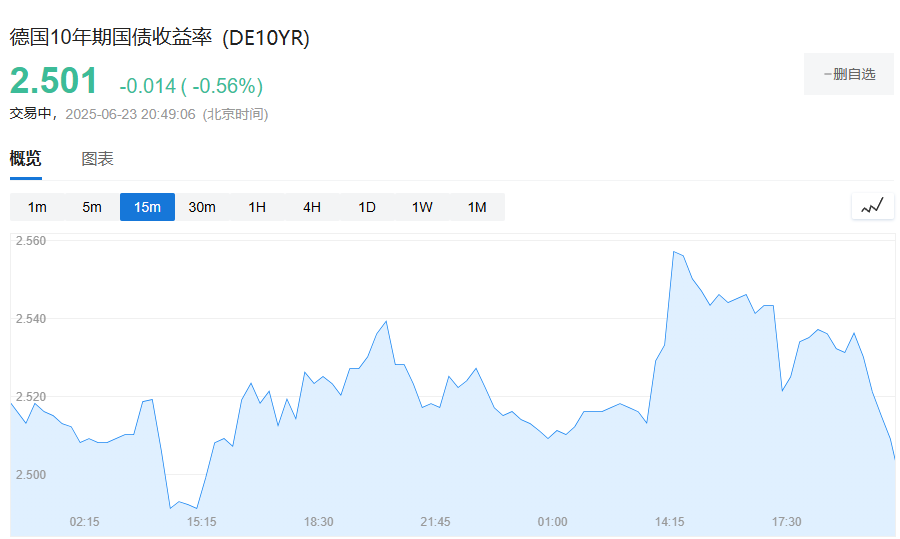Switch to the 图表 tab
Screen dimensions: 900x539
97,159
